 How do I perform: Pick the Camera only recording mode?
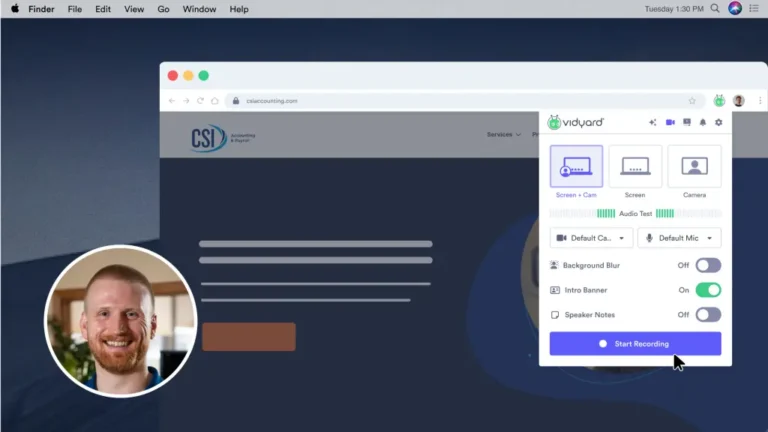click(695, 166)
